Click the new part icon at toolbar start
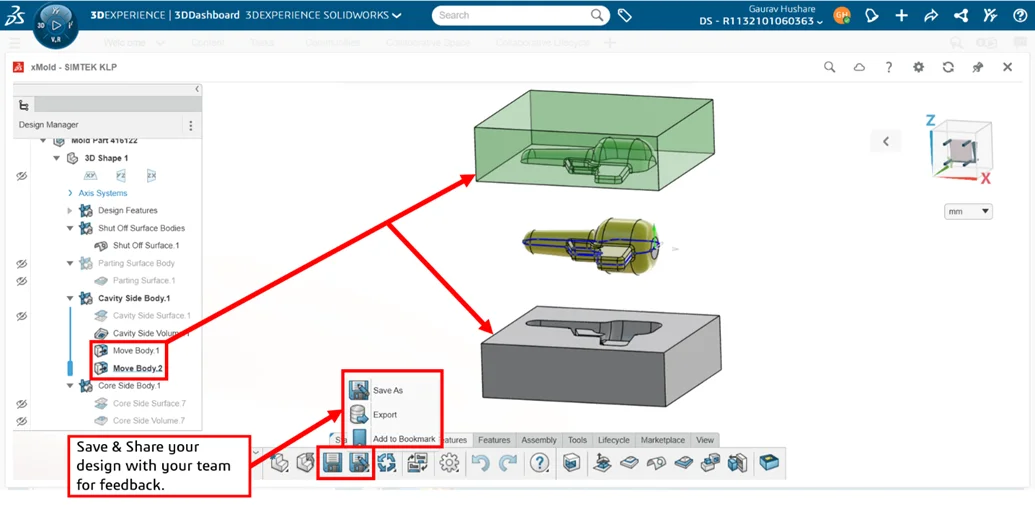This screenshot has height=505, width=1035. coord(280,463)
